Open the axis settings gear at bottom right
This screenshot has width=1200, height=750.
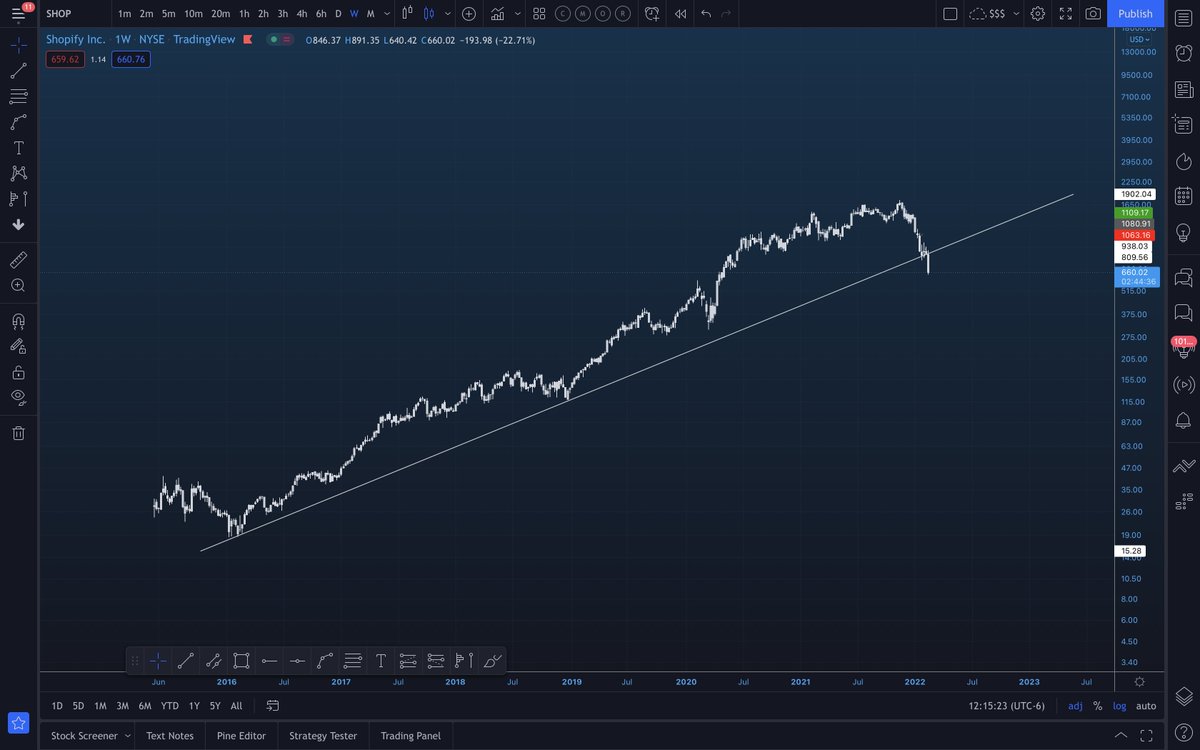click(1140, 681)
